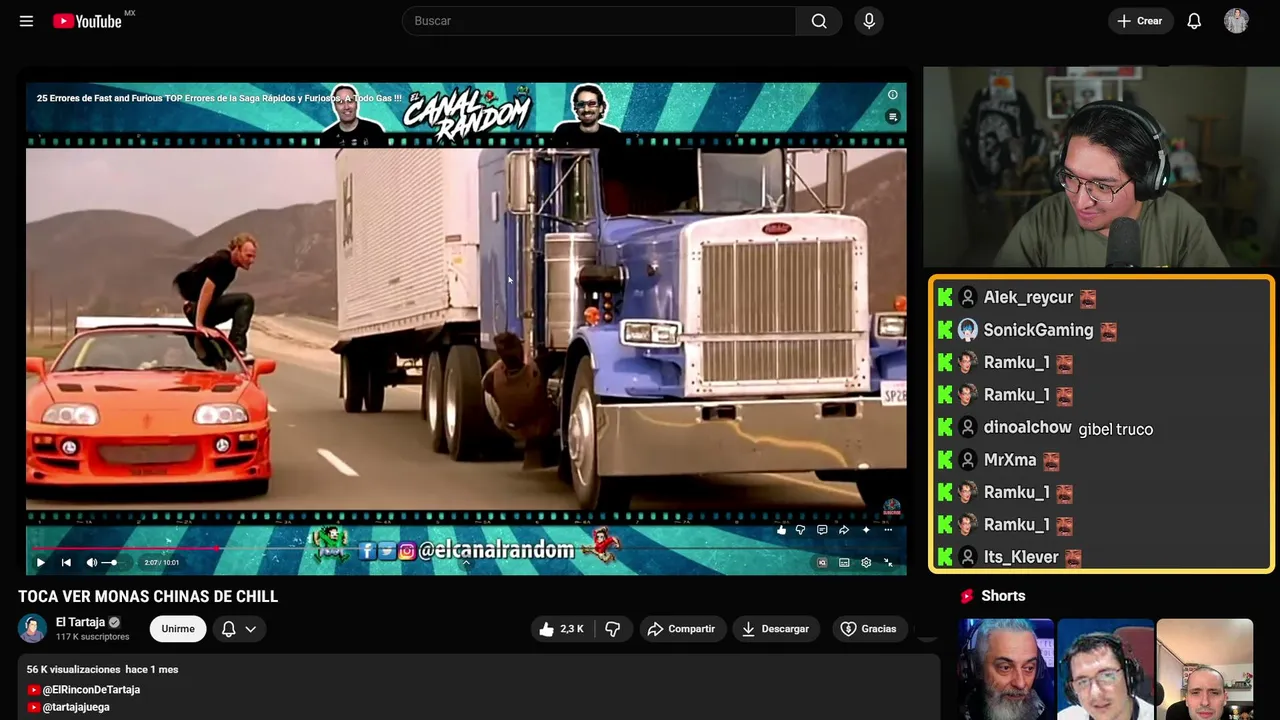The height and width of the screenshot is (720, 1280).
Task: Click the Crear create button
Action: pyautogui.click(x=1140, y=21)
